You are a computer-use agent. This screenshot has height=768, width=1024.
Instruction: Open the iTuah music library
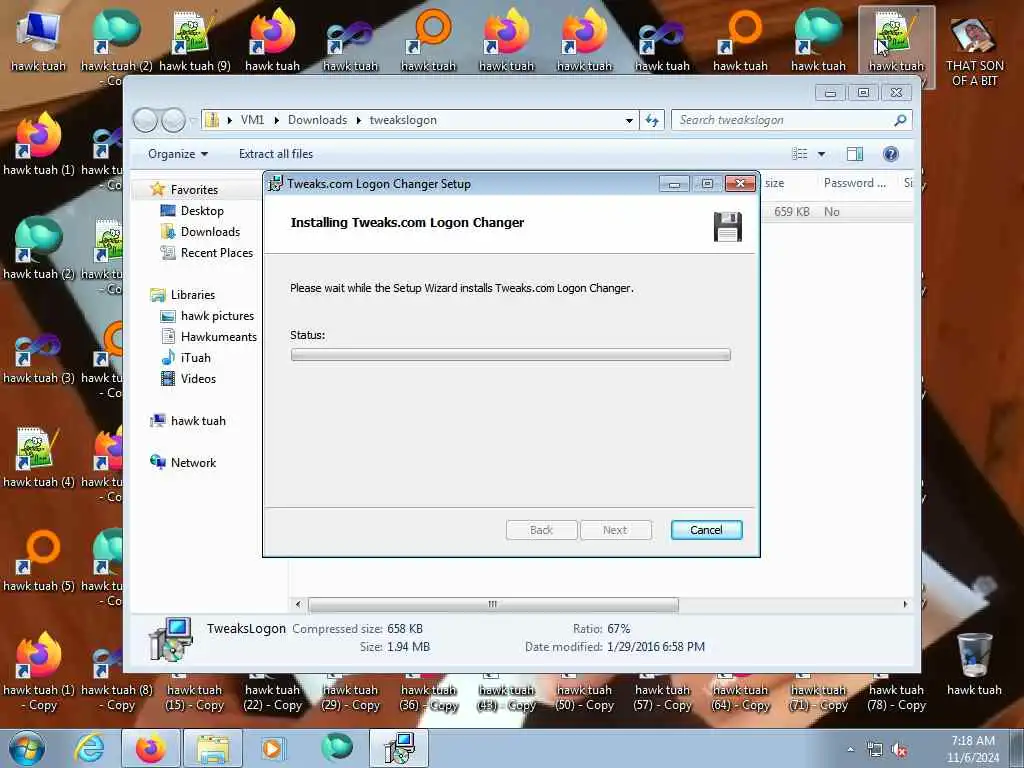coord(195,357)
